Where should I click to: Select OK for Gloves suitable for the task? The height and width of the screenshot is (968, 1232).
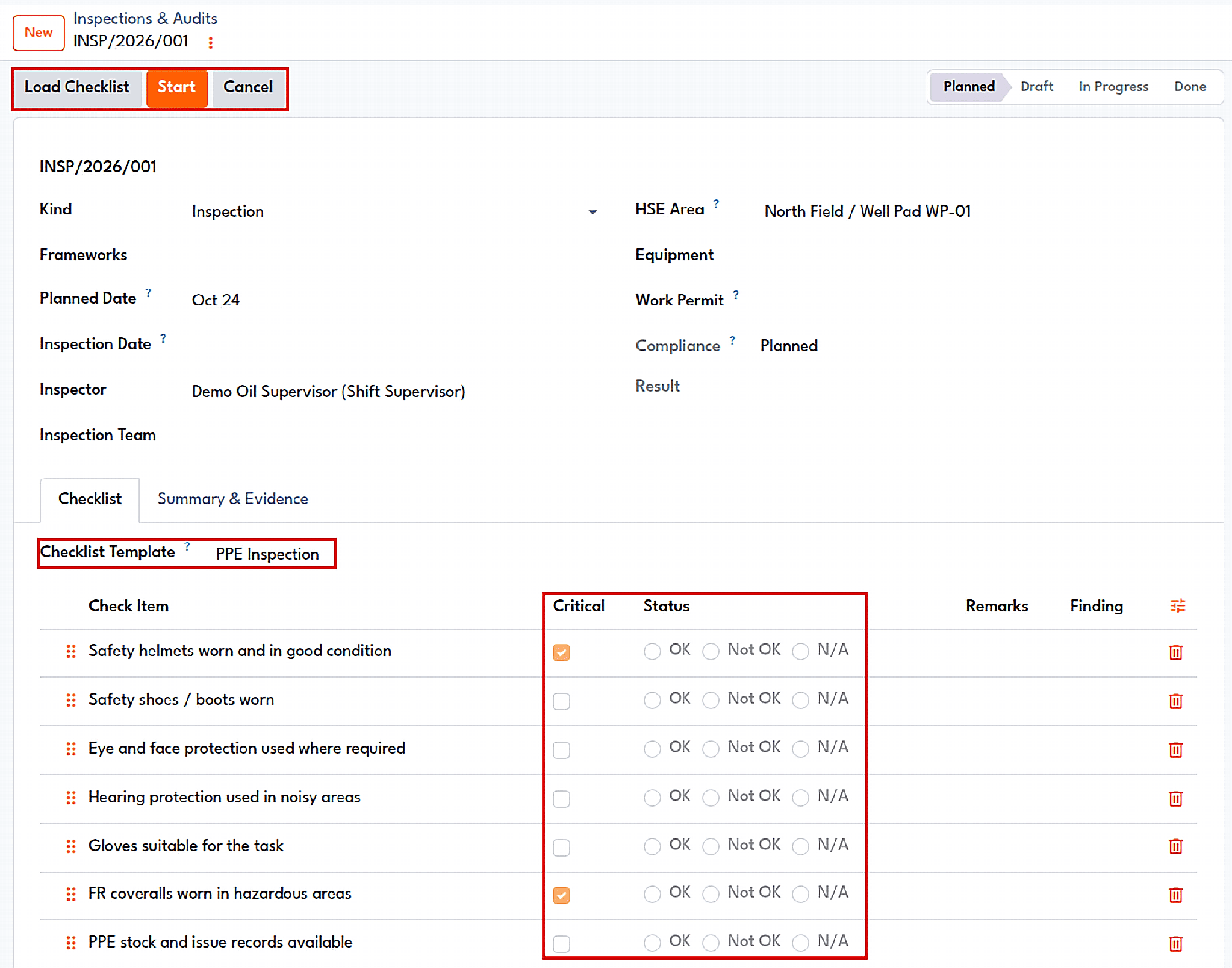pyautogui.click(x=652, y=846)
